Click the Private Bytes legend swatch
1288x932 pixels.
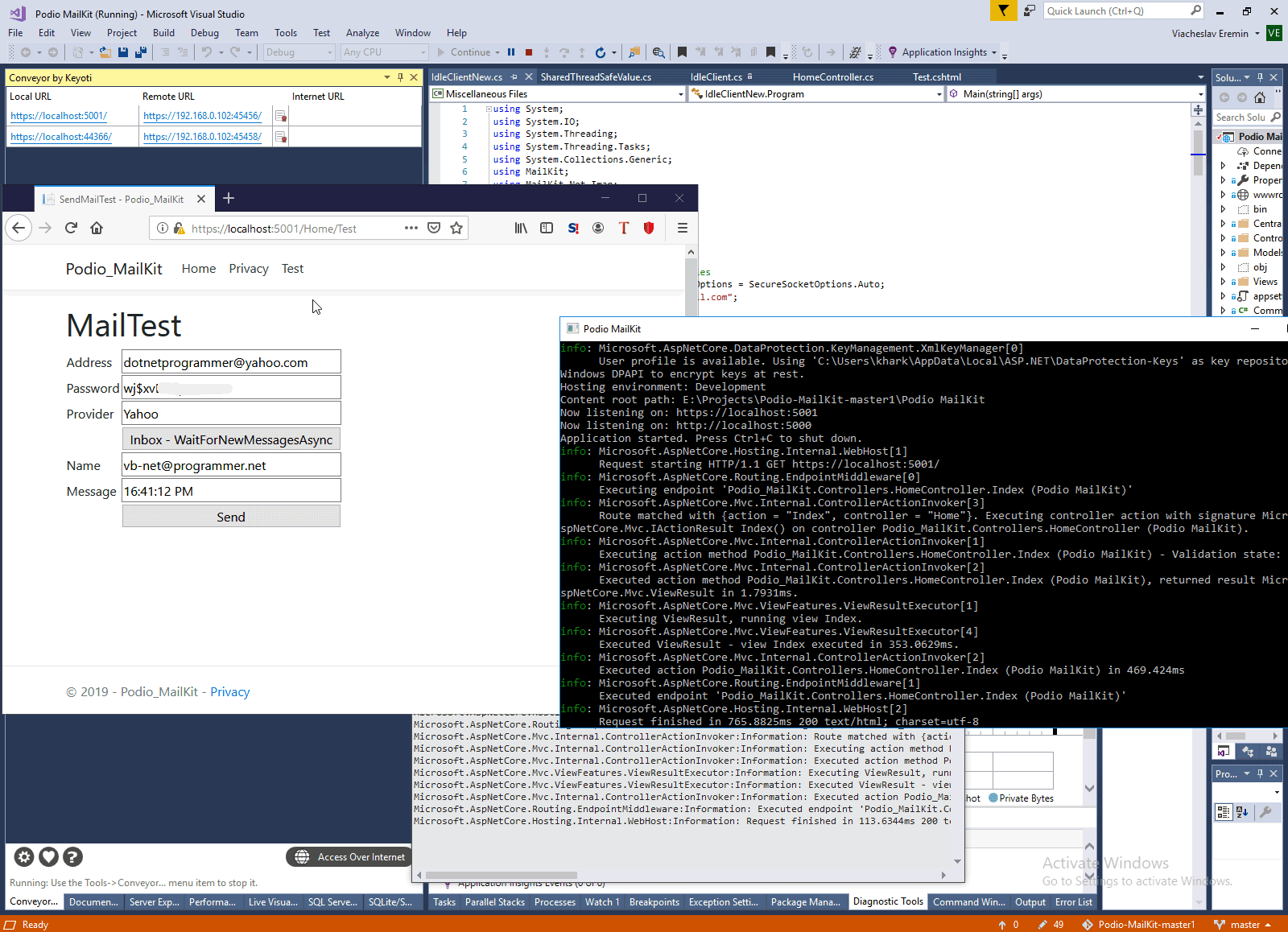coord(993,798)
